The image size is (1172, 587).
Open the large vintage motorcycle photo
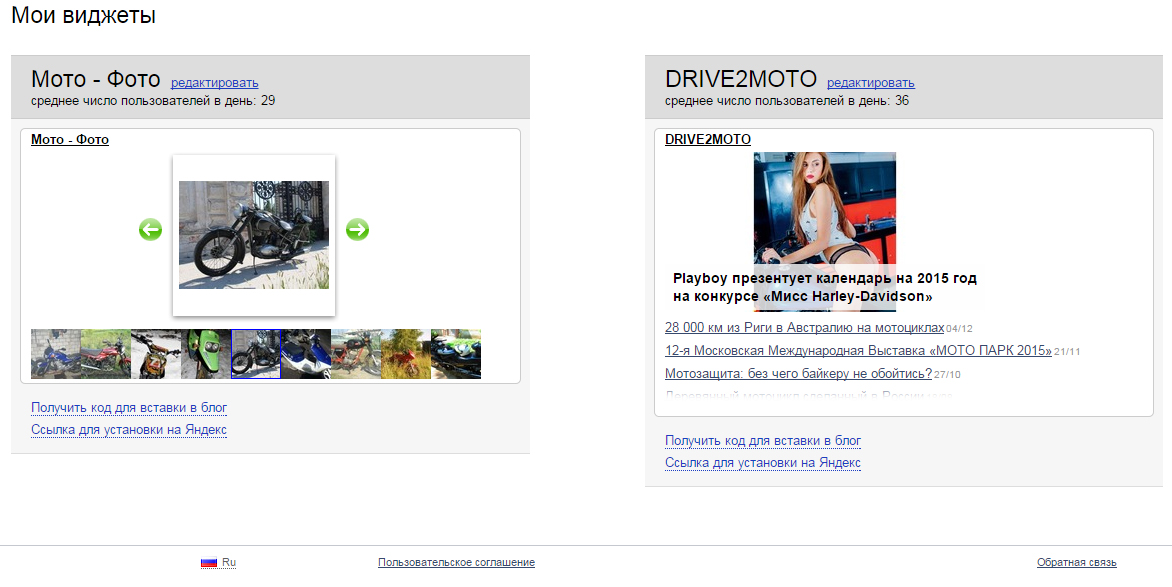(253, 235)
